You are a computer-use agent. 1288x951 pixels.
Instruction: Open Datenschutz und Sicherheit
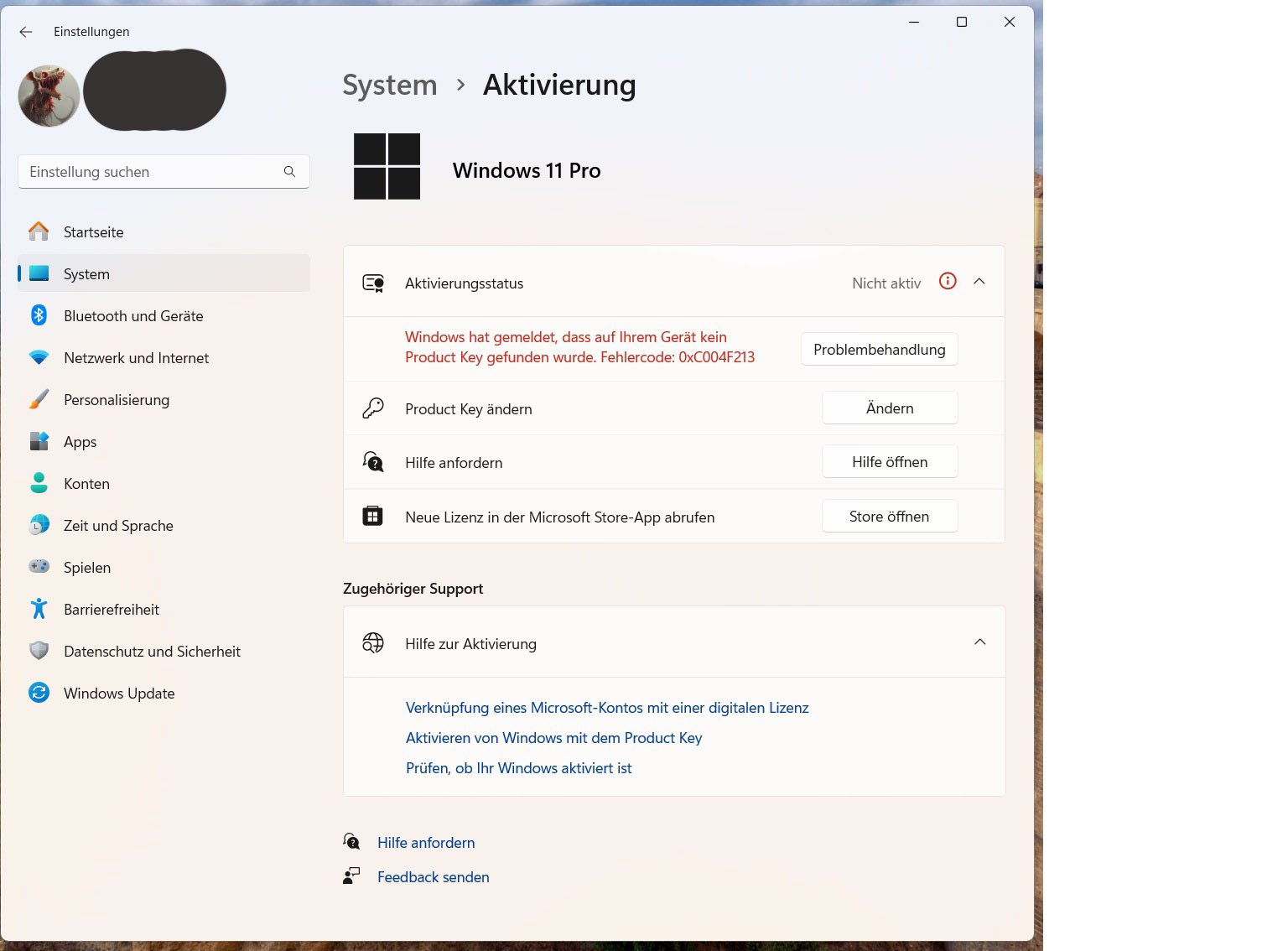(x=164, y=652)
